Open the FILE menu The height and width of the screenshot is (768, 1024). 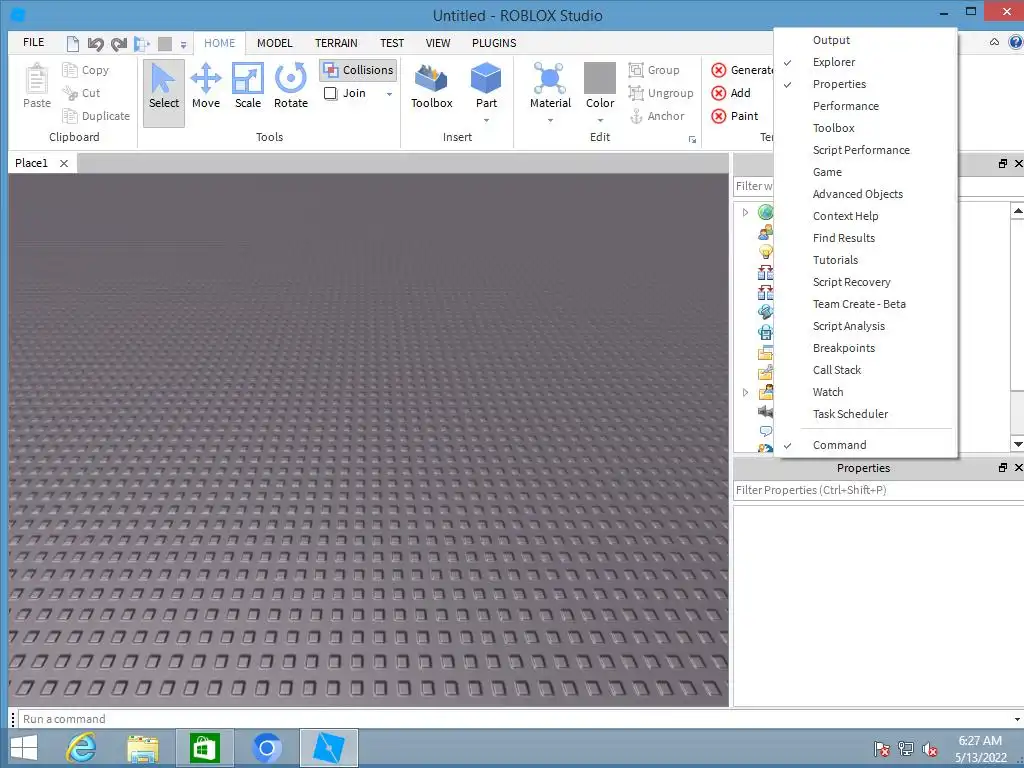[33, 42]
